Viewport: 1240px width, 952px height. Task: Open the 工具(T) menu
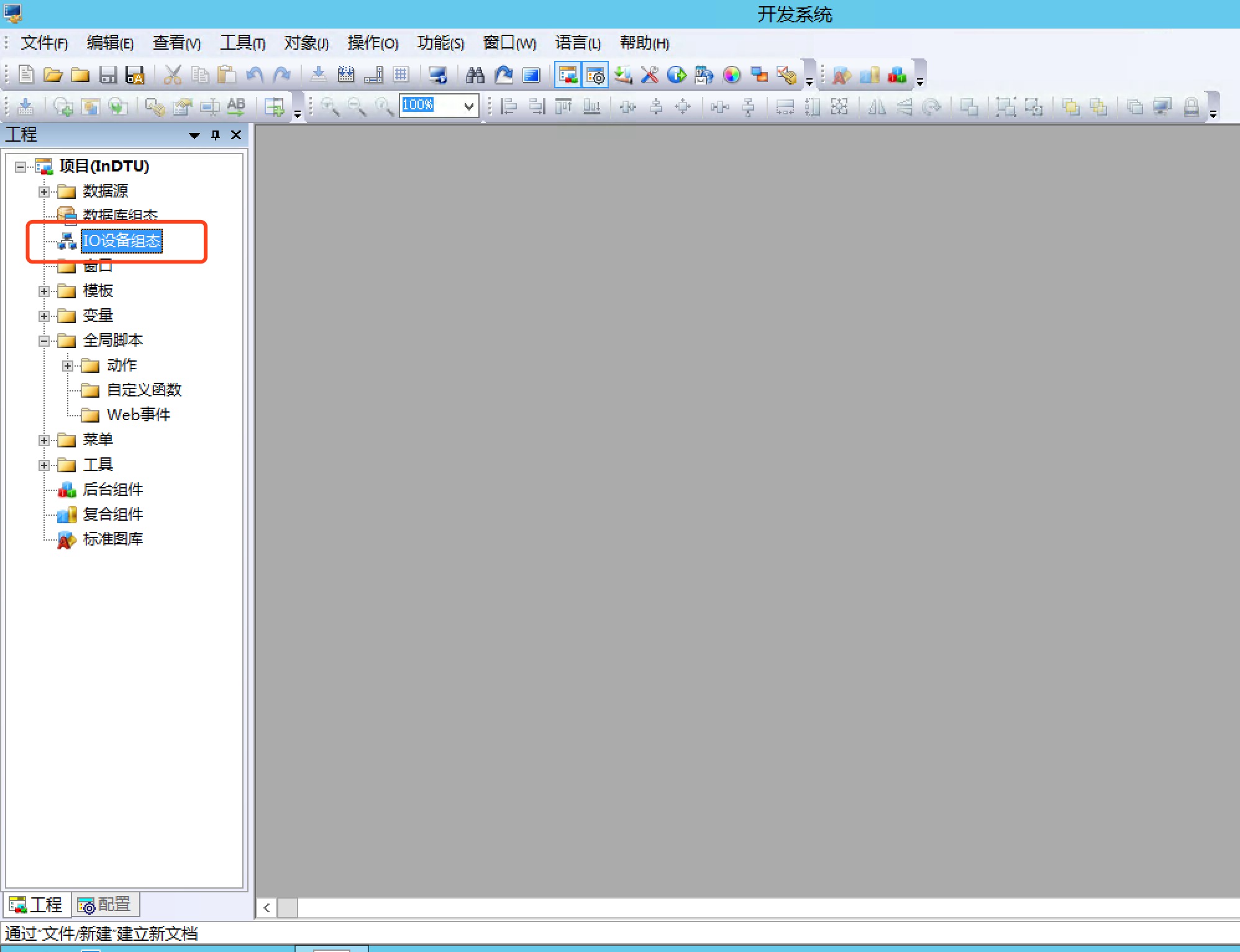(242, 43)
